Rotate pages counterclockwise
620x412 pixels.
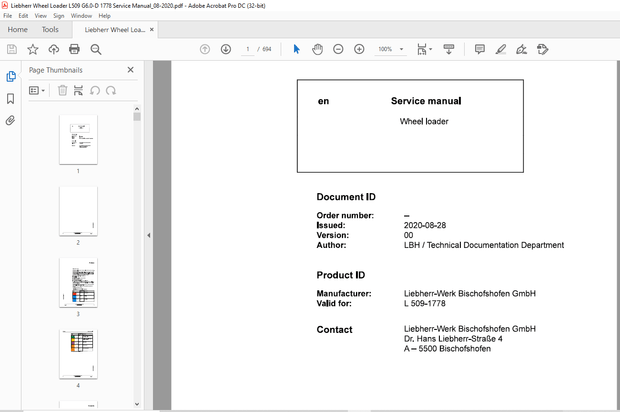(95, 91)
